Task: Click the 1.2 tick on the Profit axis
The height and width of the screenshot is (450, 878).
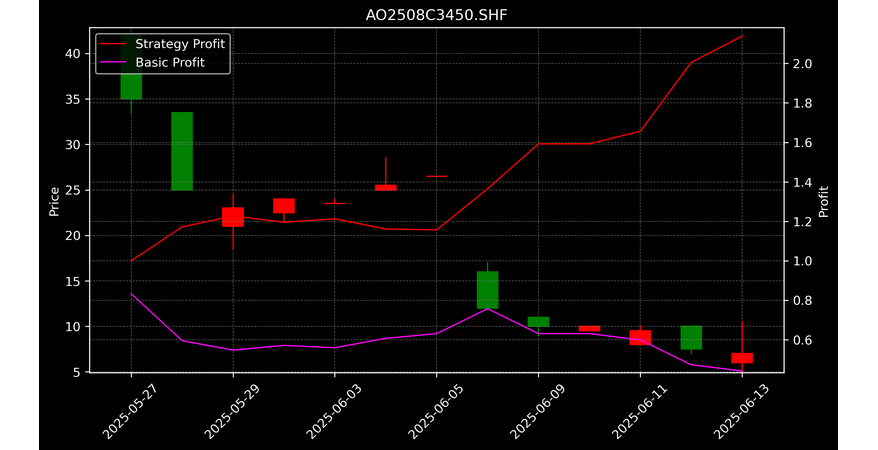Action: pyautogui.click(x=802, y=222)
